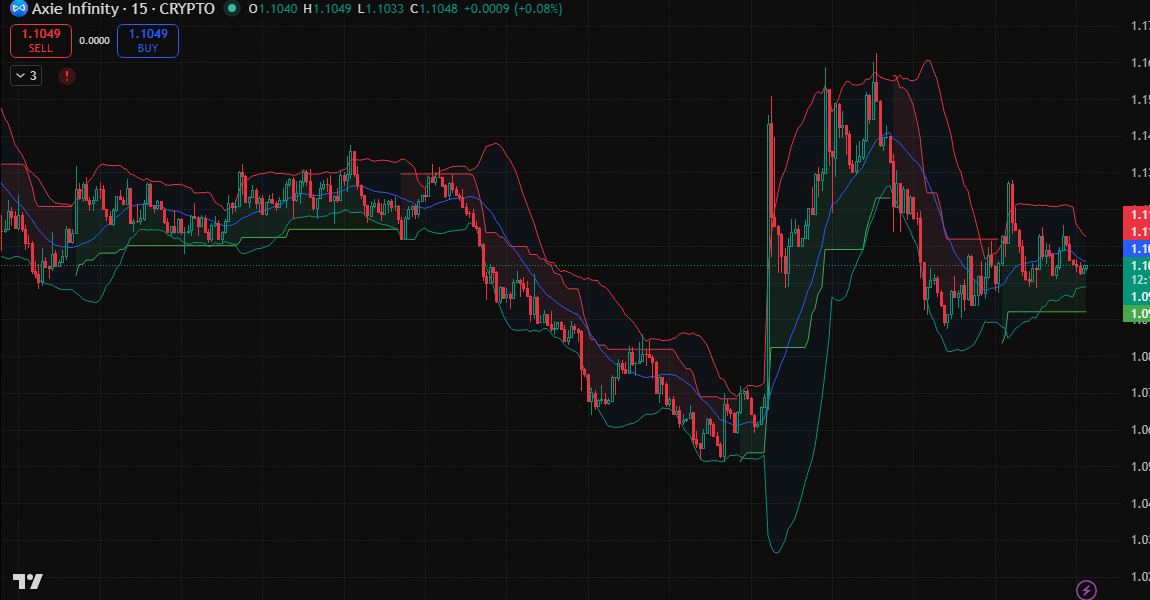Click the blue price label on price scale

point(1137,249)
